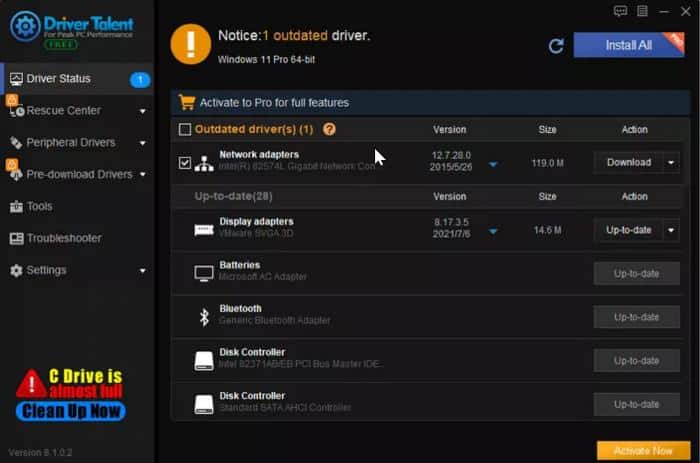Open Network adapters version dropdown
Screen dimensions: 700x463
493,165
